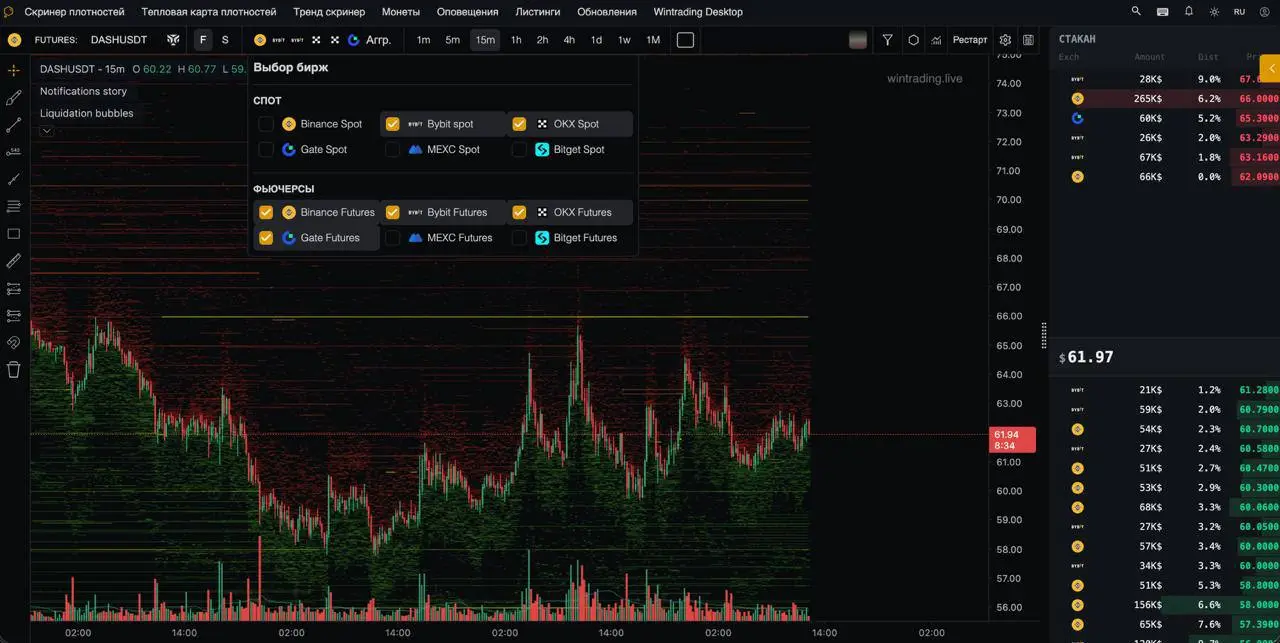Click the fullscreen square icon after 1M
The image size is (1280, 643).
pyautogui.click(x=685, y=40)
